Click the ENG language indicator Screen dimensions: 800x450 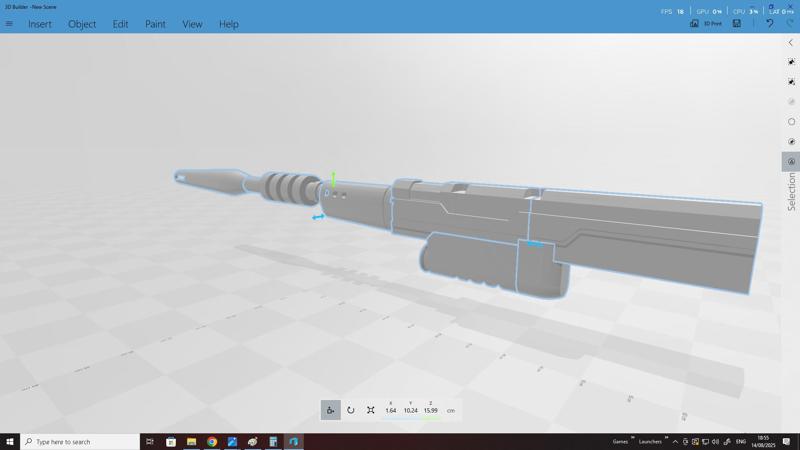coord(741,441)
